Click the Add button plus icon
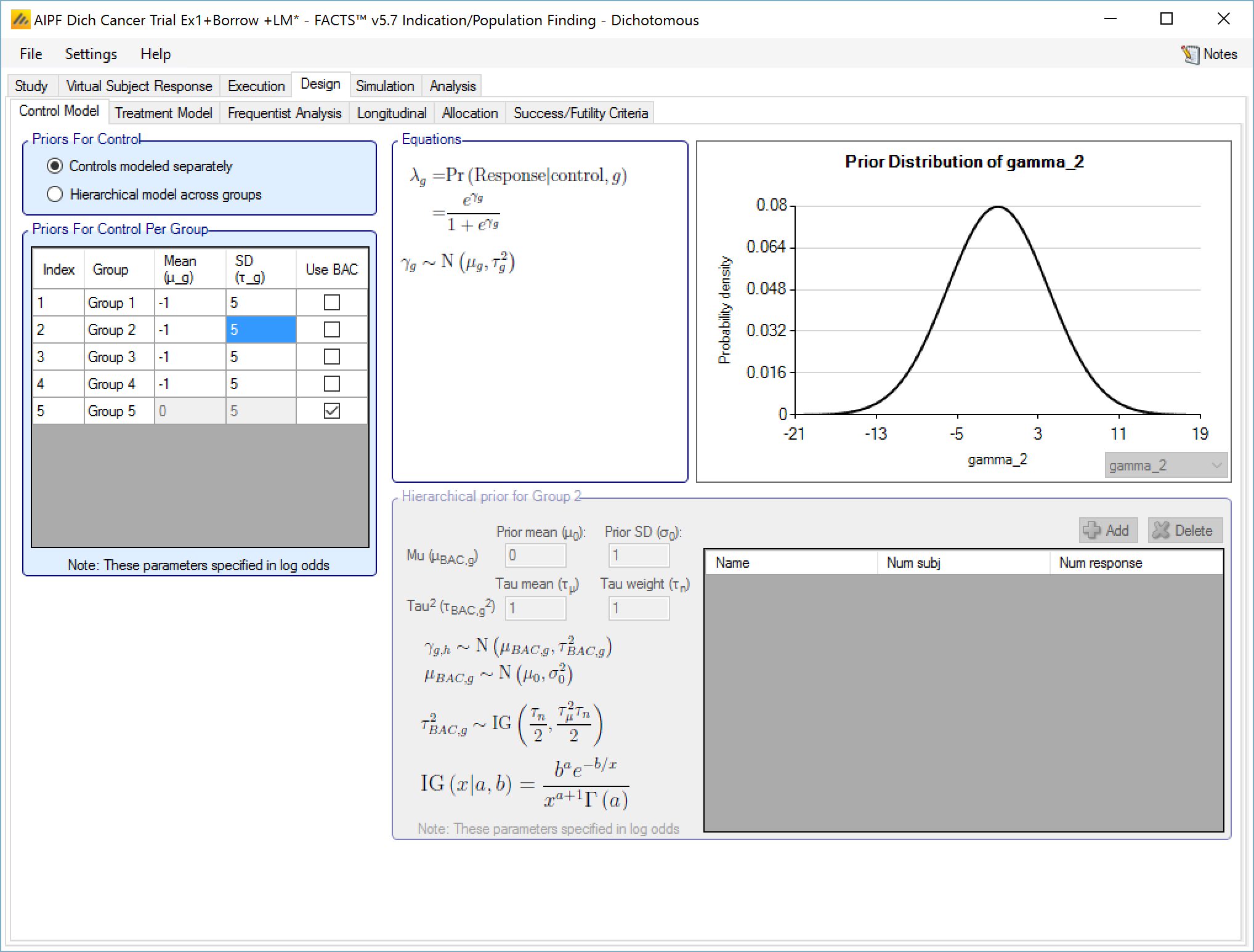The image size is (1254, 952). (x=1092, y=530)
